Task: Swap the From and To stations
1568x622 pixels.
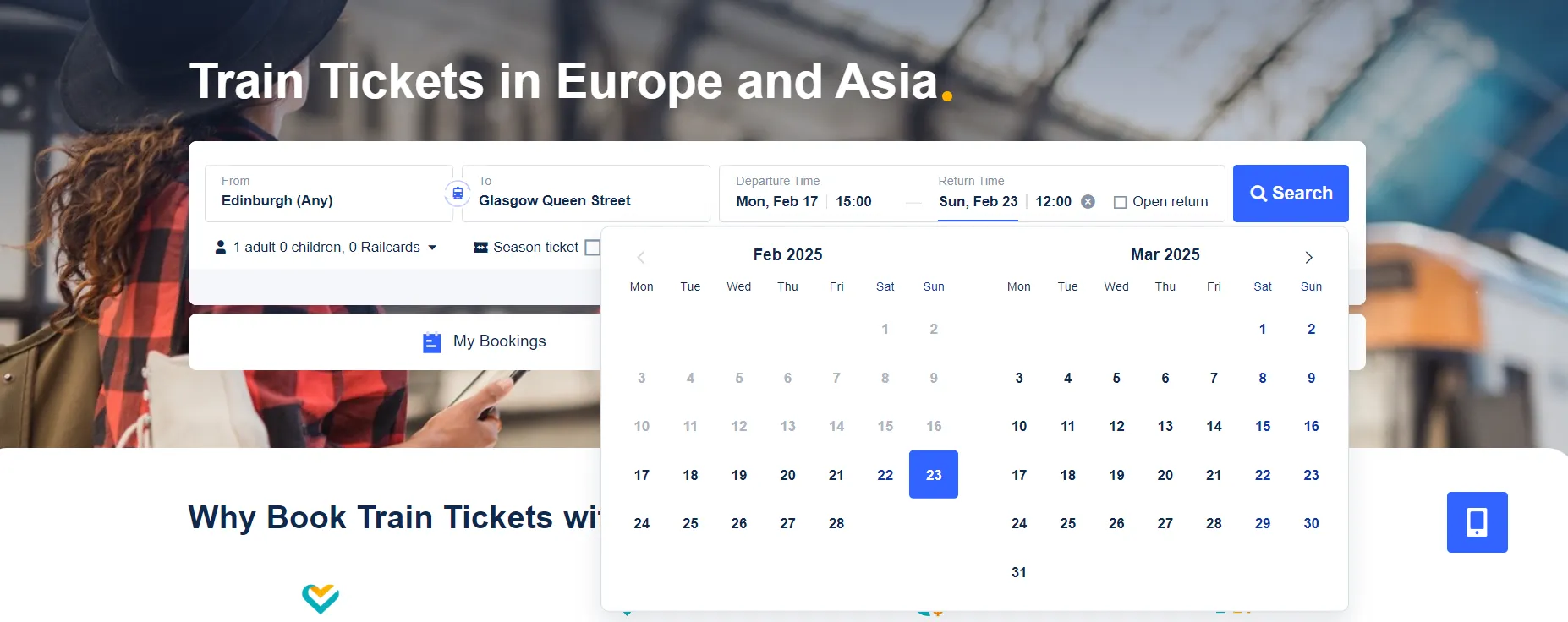Action: (x=458, y=194)
